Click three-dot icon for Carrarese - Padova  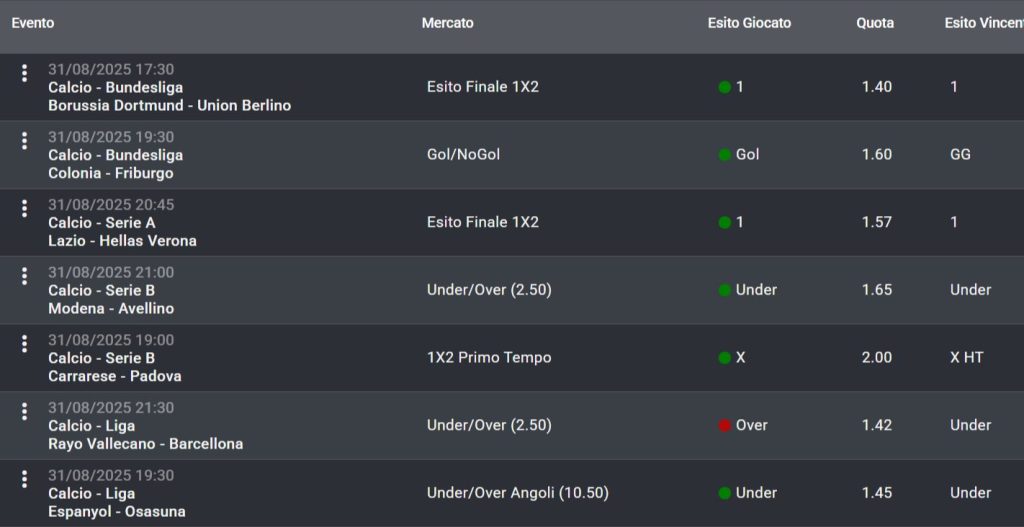tap(24, 344)
